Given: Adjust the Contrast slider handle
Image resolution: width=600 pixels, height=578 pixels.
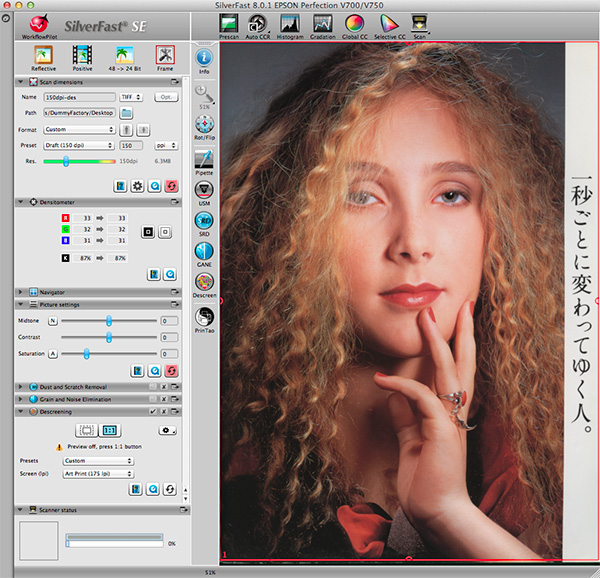Looking at the screenshot, I should [108, 338].
